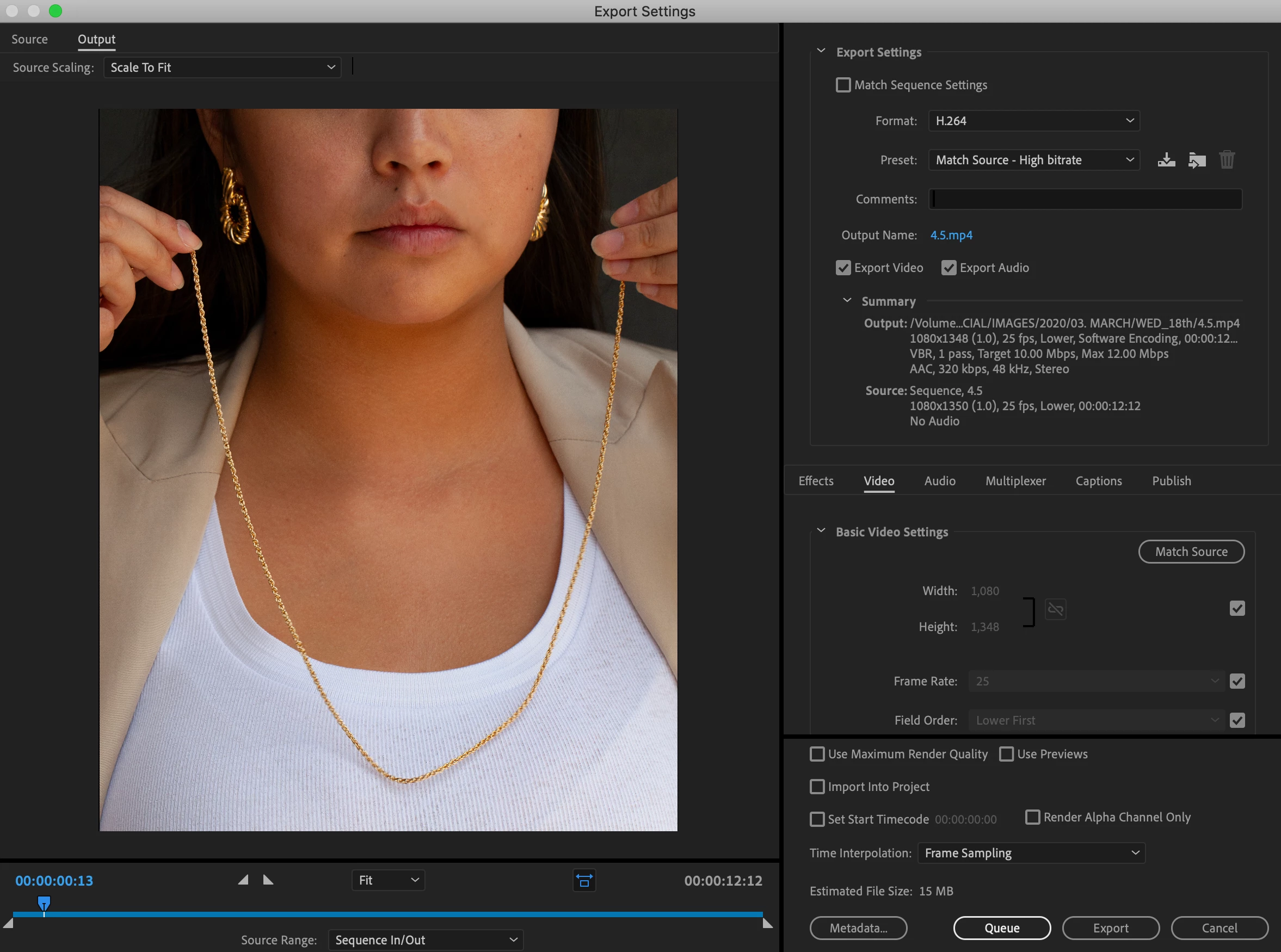Open the Format H.264 dropdown
The height and width of the screenshot is (952, 1281).
coord(1034,121)
